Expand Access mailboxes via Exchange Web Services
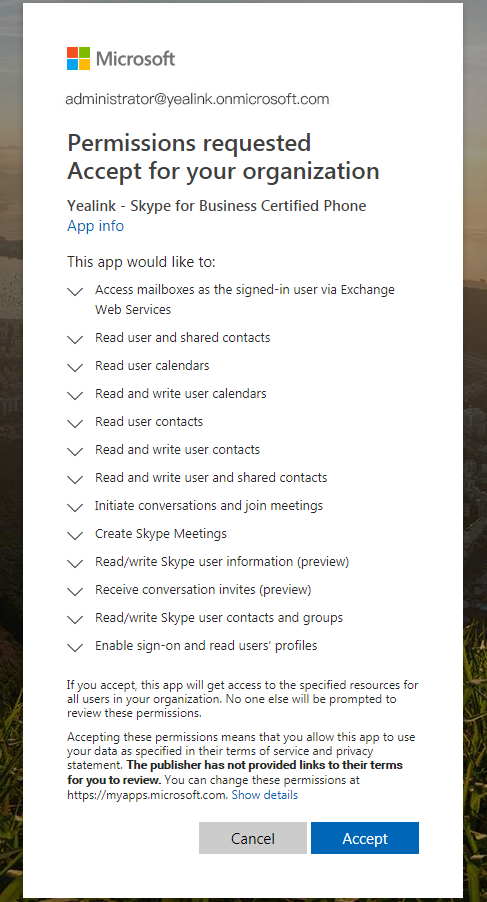This screenshot has width=487, height=902. click(x=75, y=292)
